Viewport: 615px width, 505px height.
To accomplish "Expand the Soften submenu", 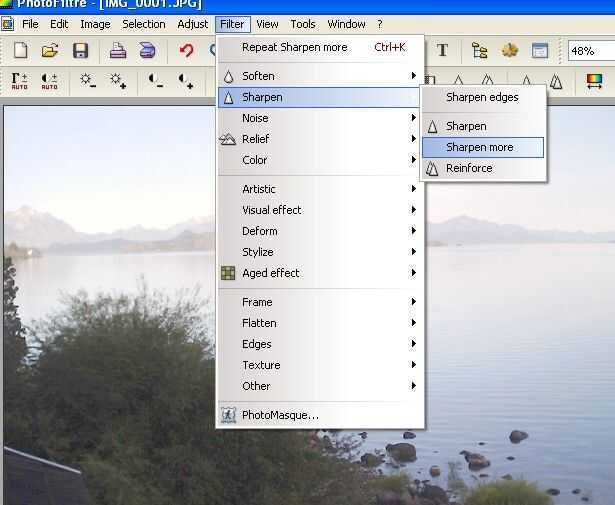I will tap(320, 76).
